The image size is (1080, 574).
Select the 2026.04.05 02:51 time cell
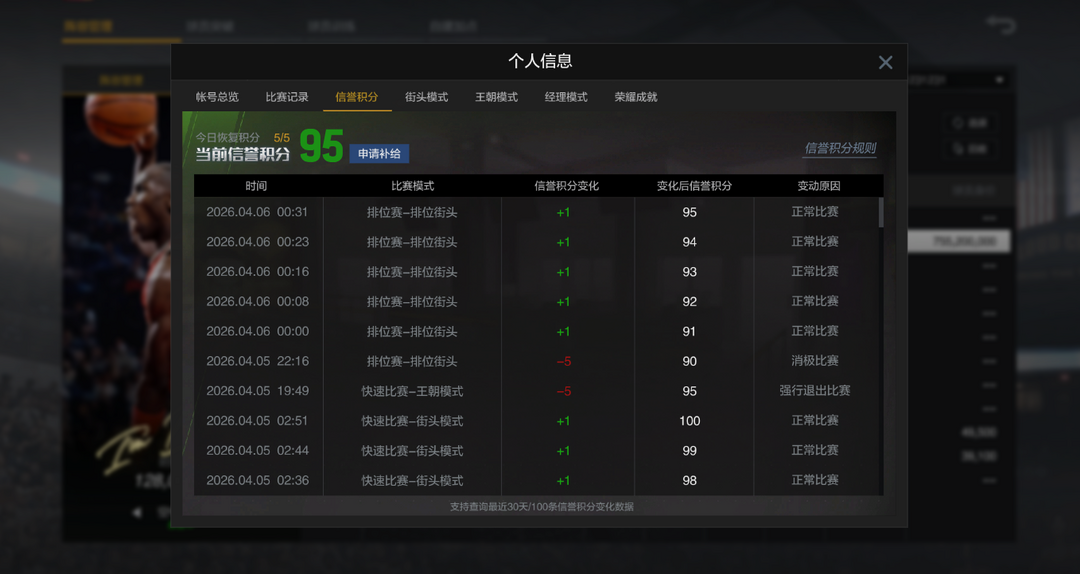[257, 420]
